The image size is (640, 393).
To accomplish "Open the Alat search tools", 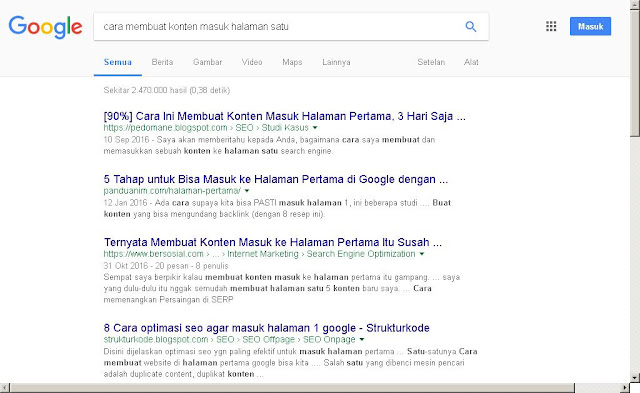I will [471, 62].
